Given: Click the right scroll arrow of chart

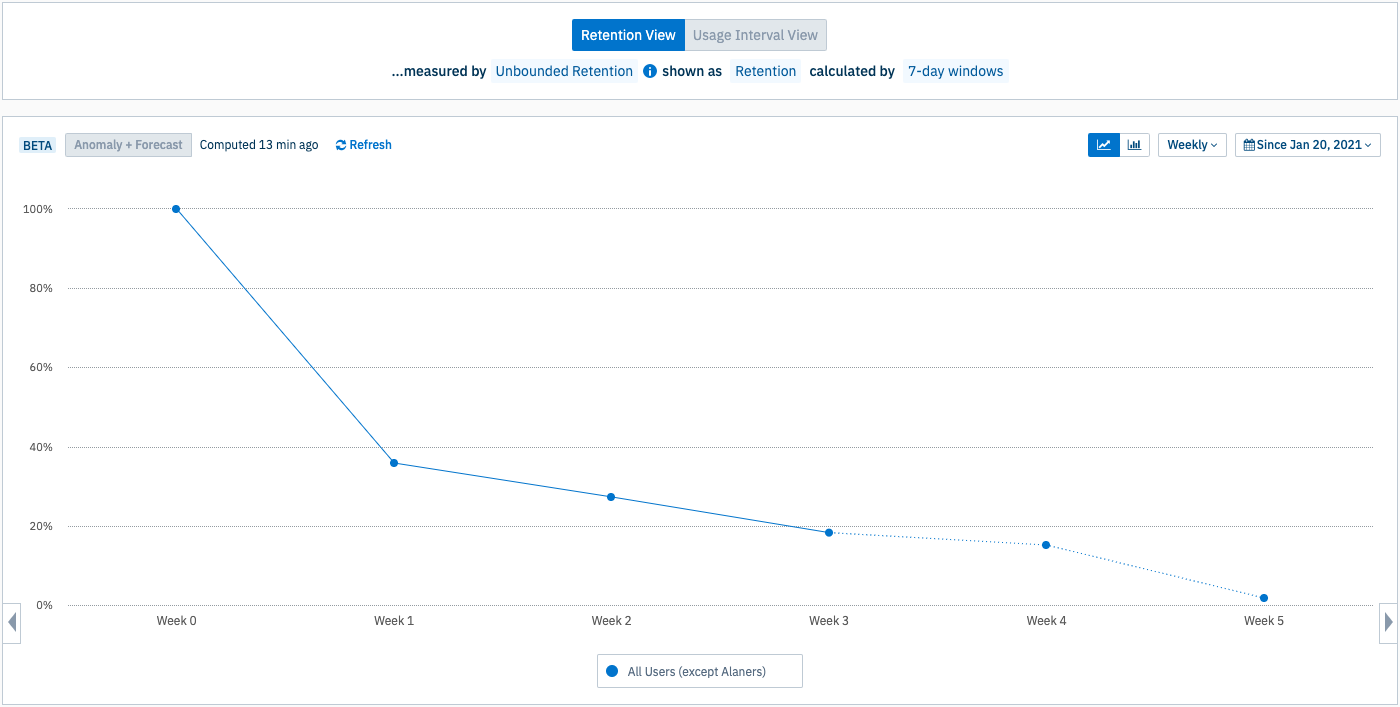Looking at the screenshot, I should point(1388,623).
